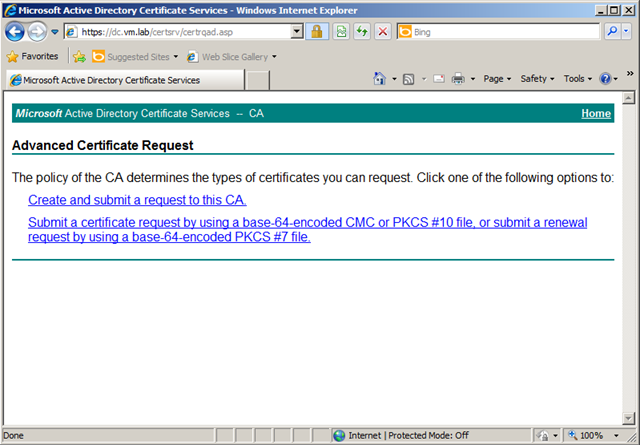Toggle the Compatibility View icon
Viewport: 640px width, 445px height.
(341, 32)
